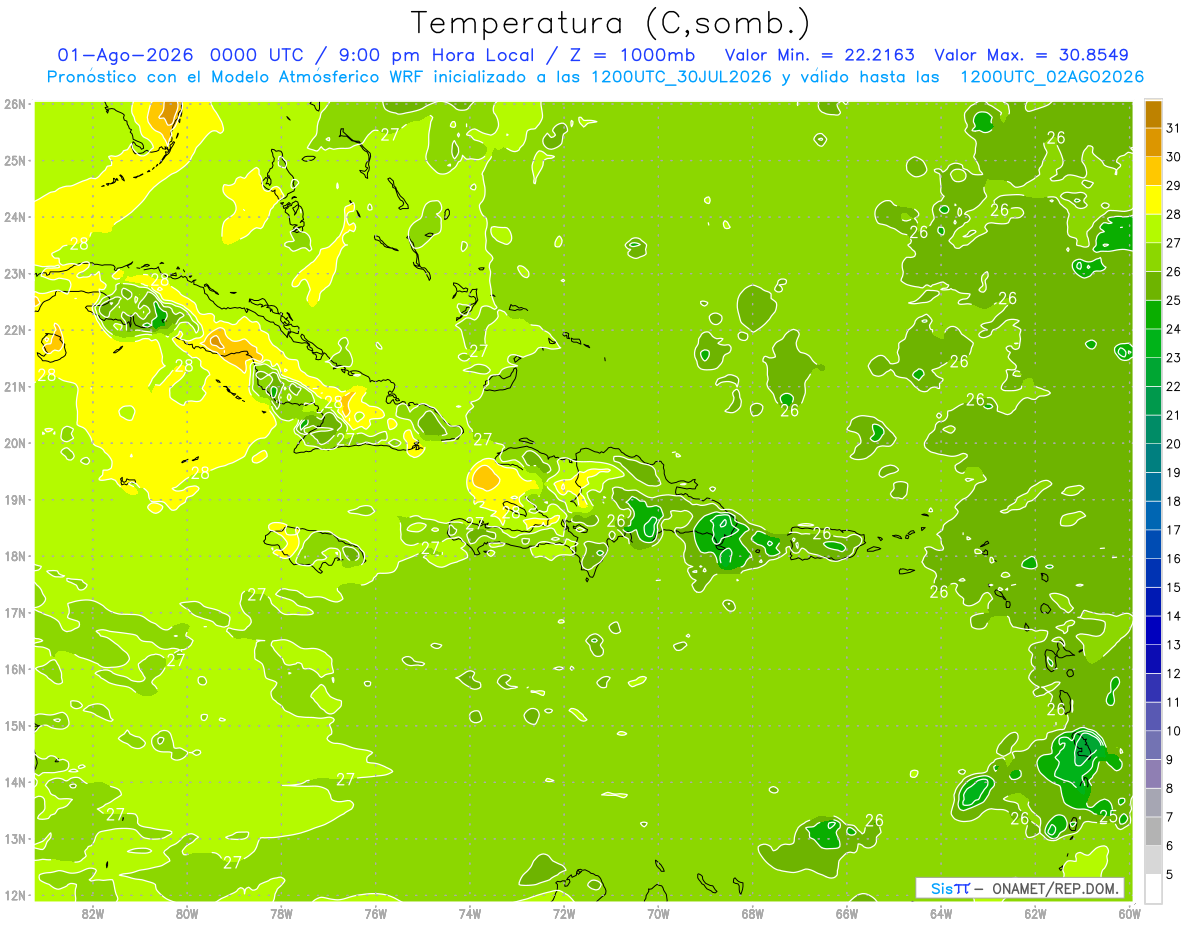
Task: Click the number 24 on the color scale
Action: (1174, 329)
